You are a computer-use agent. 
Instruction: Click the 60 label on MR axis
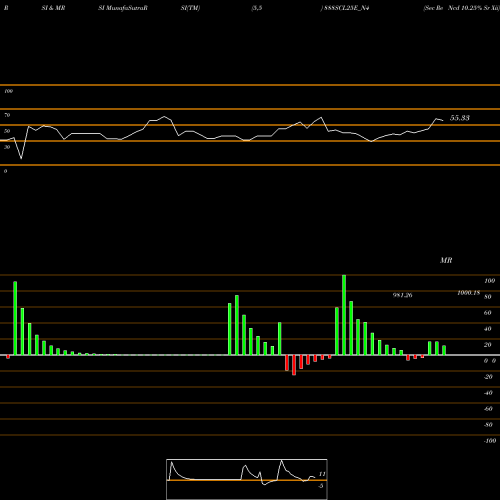coord(488,313)
